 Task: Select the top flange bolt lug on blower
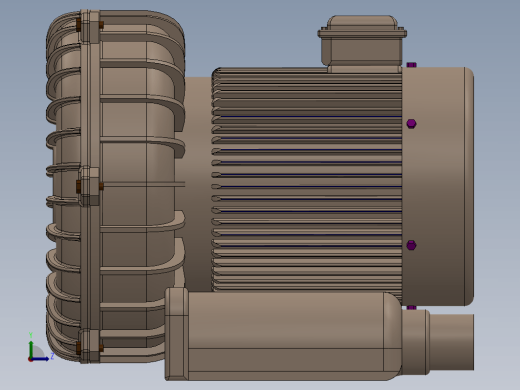pos(90,26)
